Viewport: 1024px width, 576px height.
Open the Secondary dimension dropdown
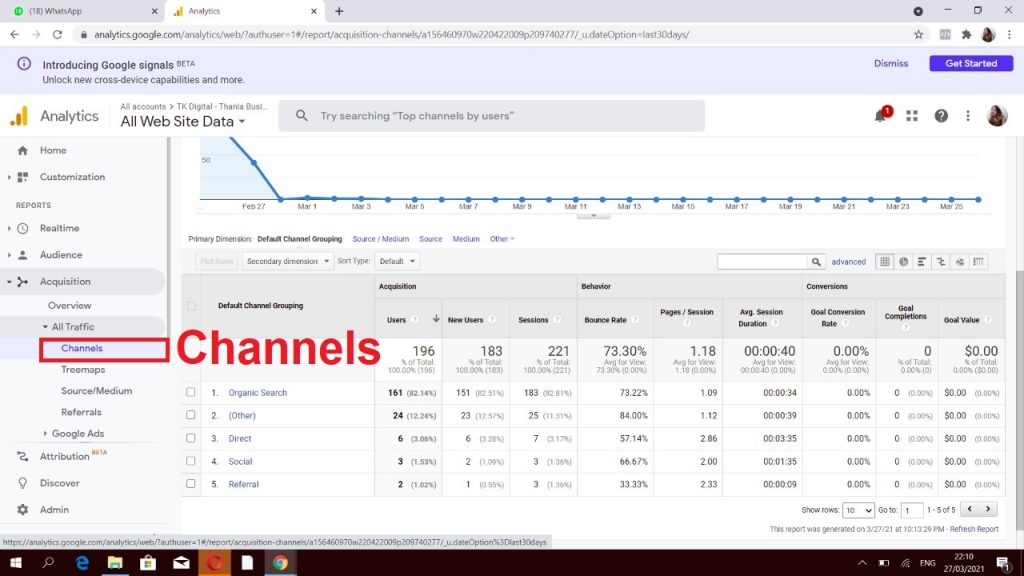tap(288, 261)
